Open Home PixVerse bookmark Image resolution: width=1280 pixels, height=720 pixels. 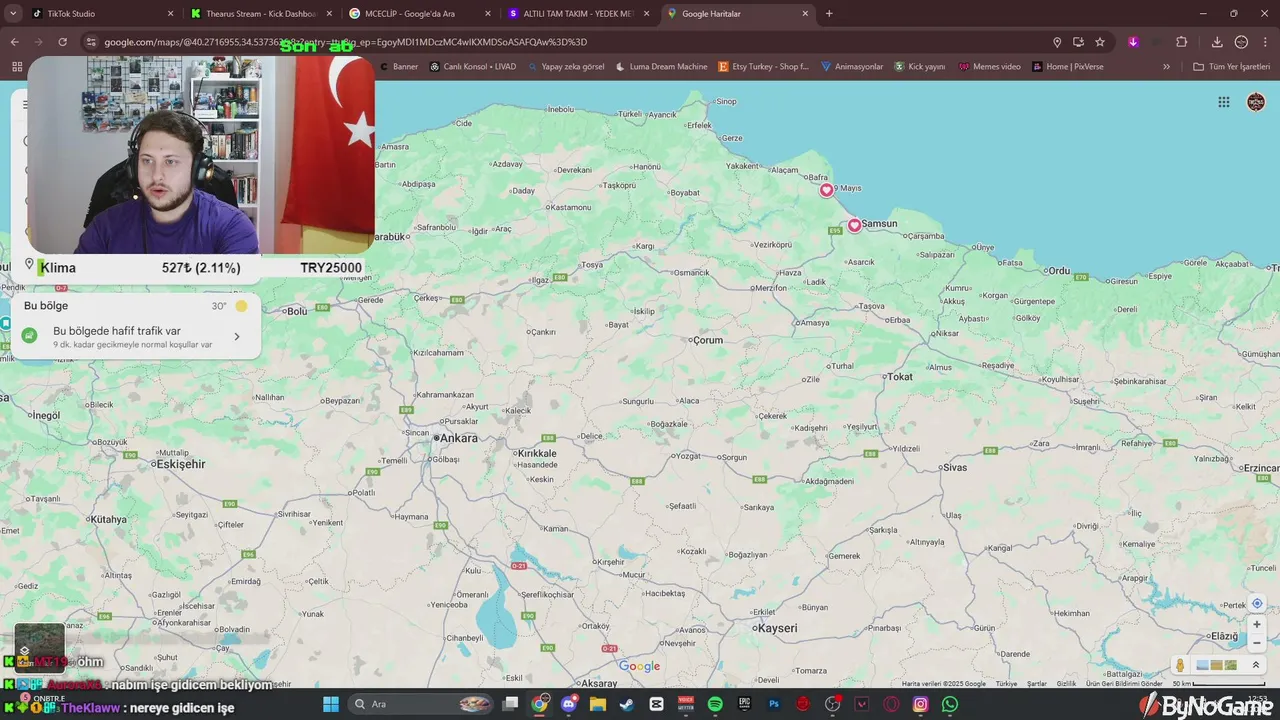click(x=1068, y=67)
